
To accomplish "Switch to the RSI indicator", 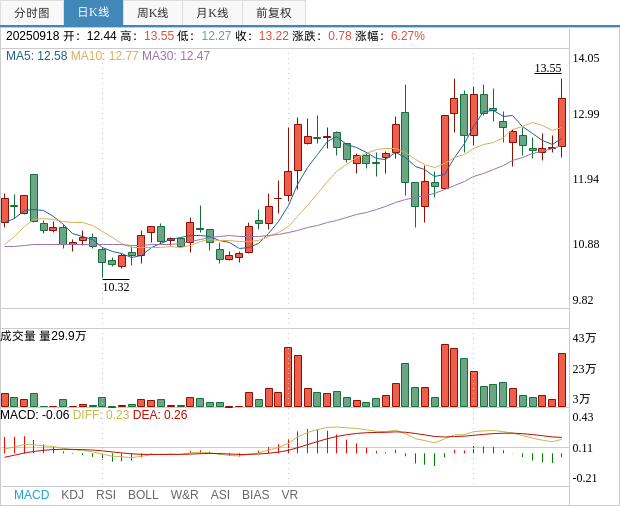I will (x=106, y=495).
